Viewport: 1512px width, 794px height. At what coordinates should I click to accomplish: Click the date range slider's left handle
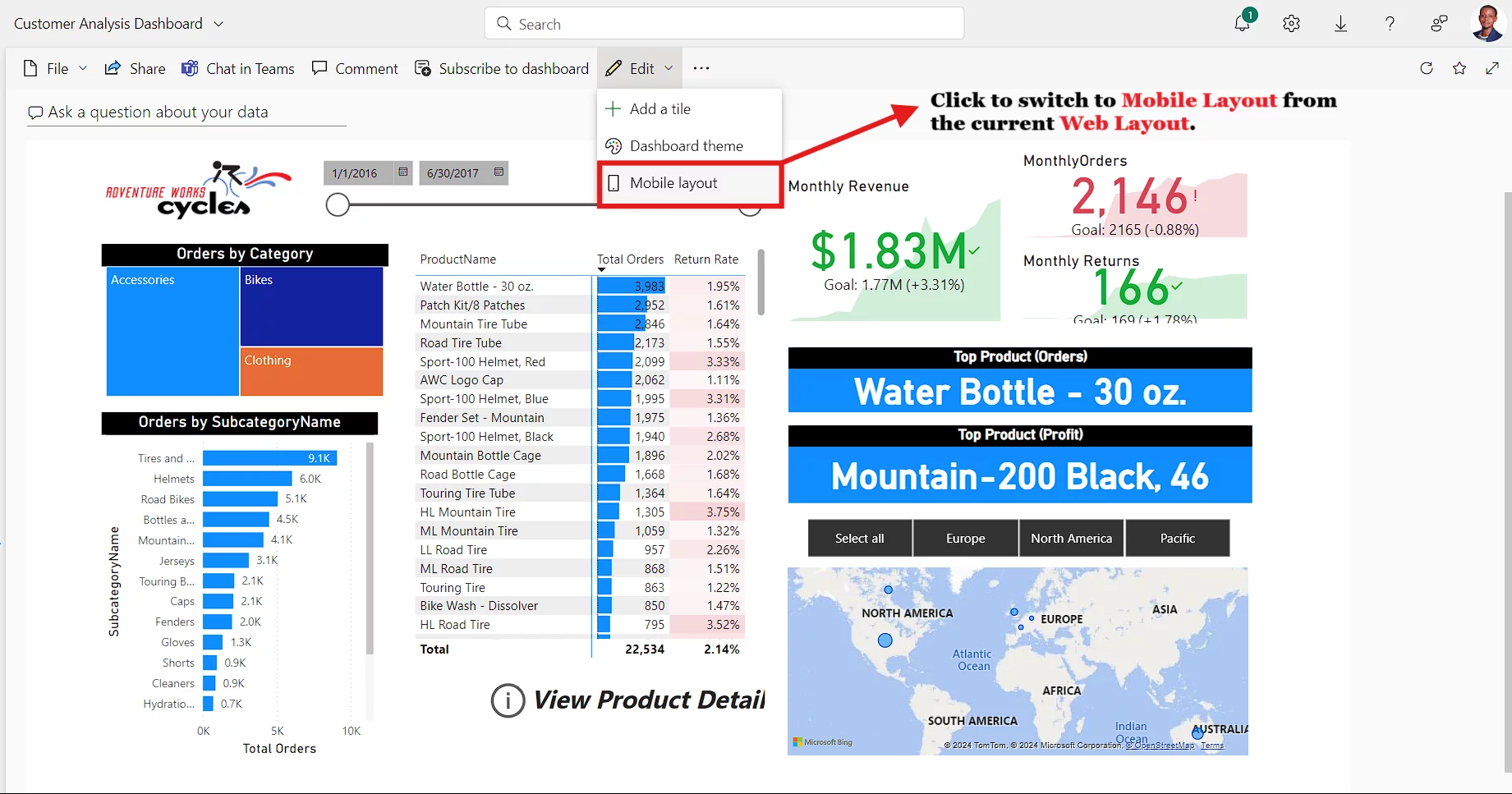338,205
